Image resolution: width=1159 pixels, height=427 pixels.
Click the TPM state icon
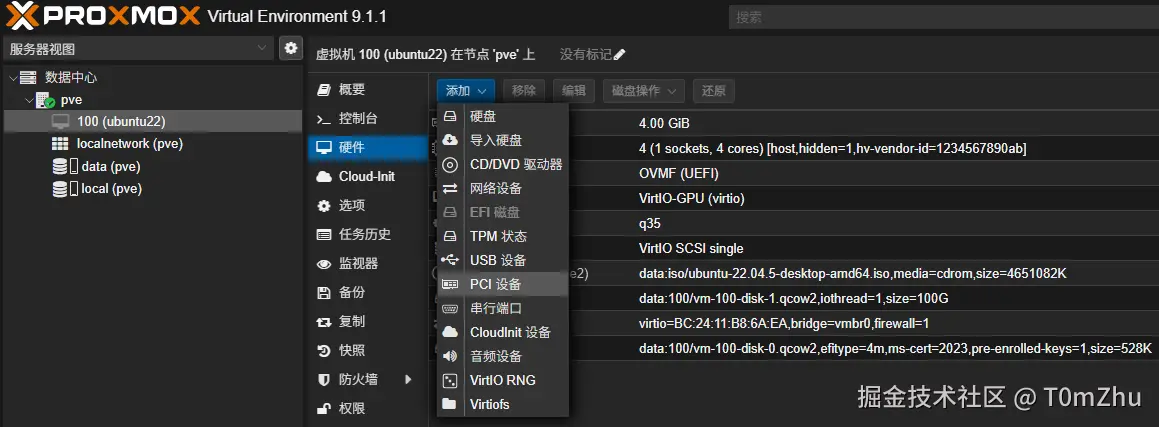point(450,236)
